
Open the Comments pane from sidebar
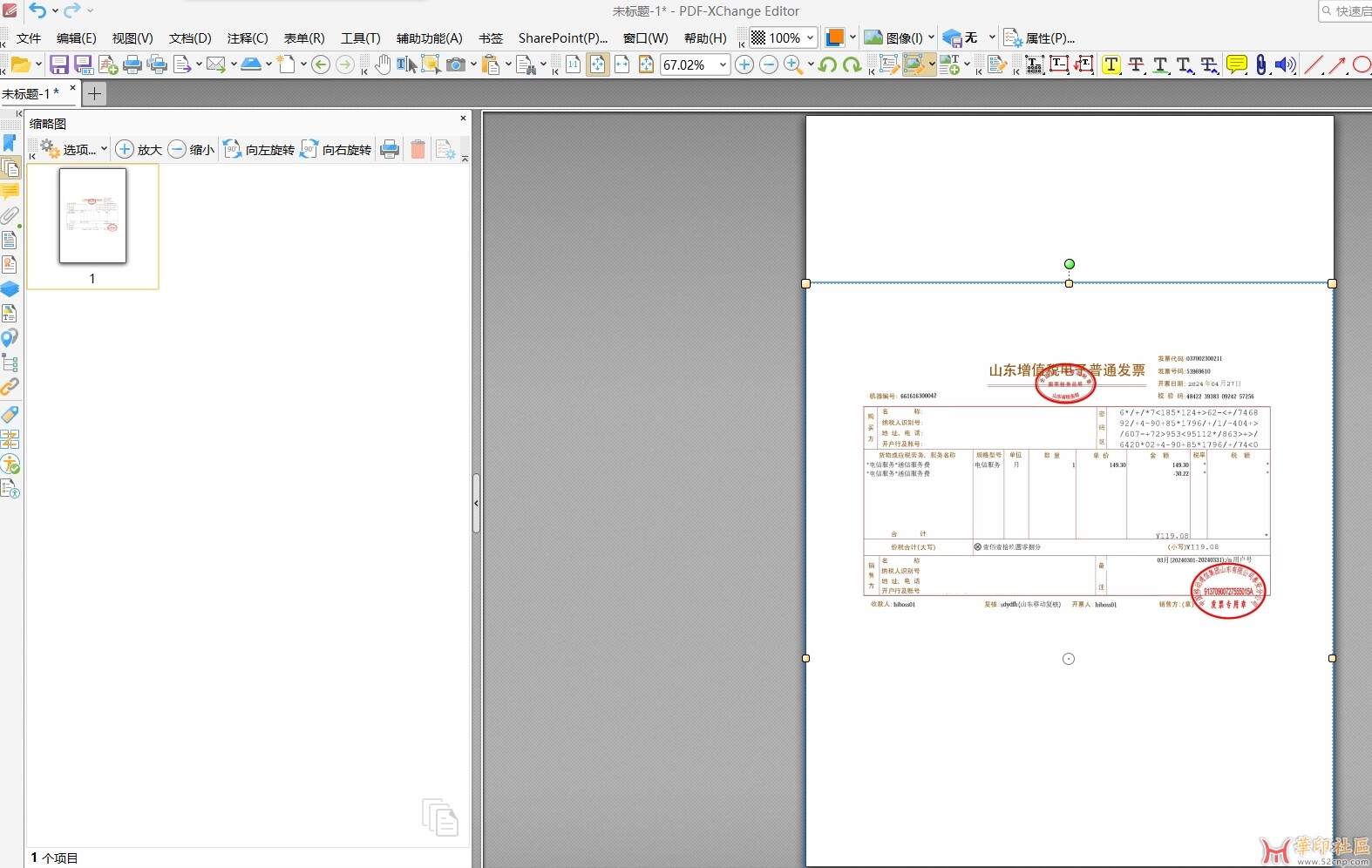(x=10, y=191)
